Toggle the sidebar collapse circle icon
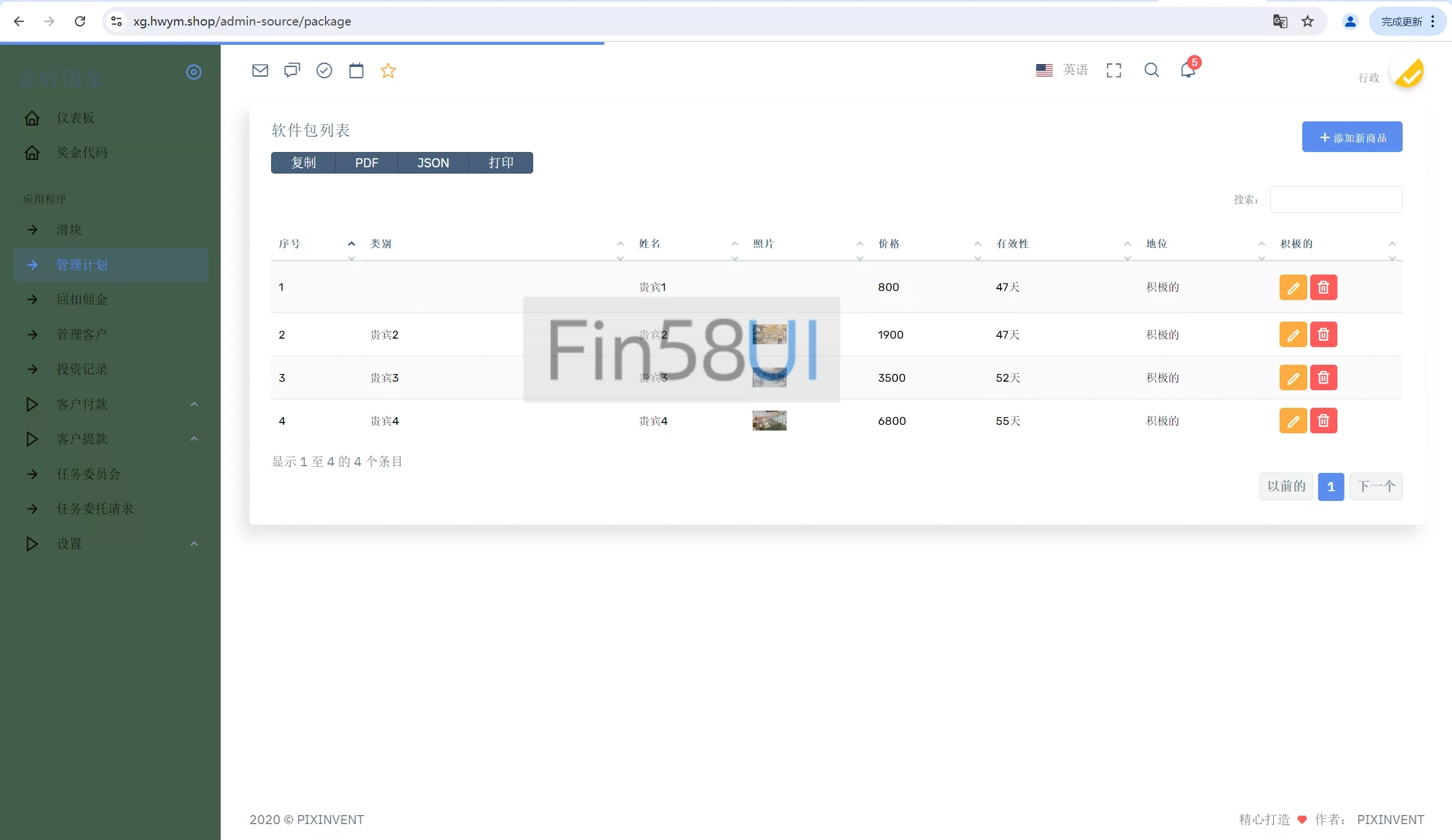This screenshot has height=840, width=1452. (193, 72)
